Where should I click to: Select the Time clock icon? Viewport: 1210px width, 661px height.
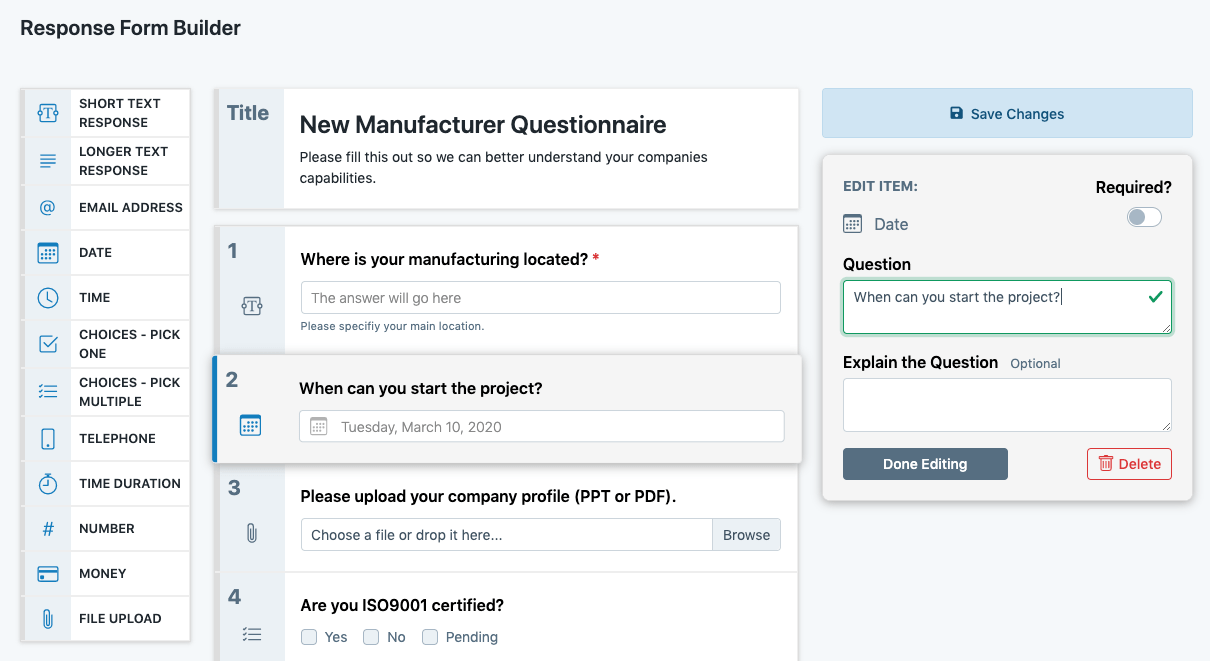(x=47, y=297)
